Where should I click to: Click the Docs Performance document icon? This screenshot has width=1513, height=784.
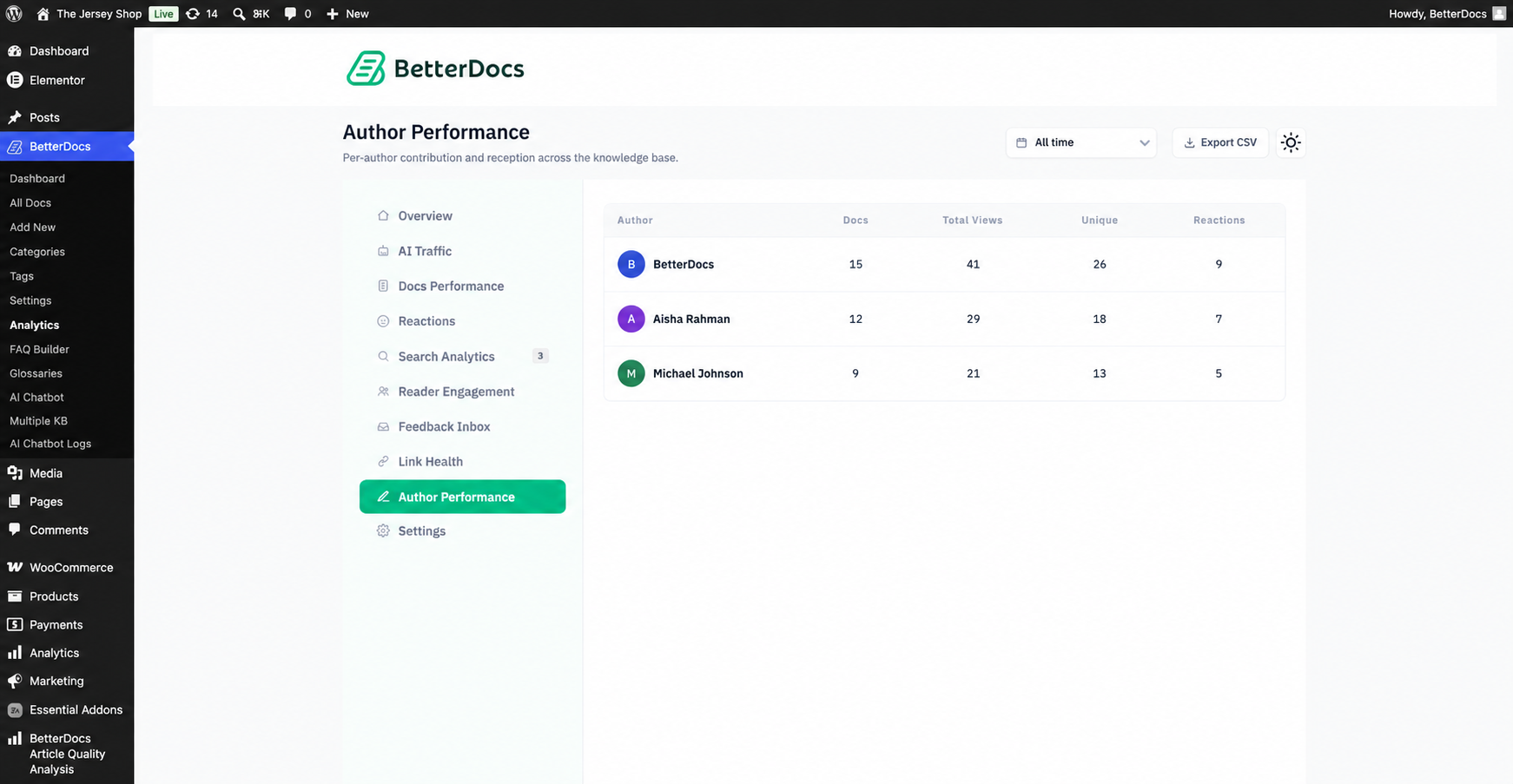(383, 286)
